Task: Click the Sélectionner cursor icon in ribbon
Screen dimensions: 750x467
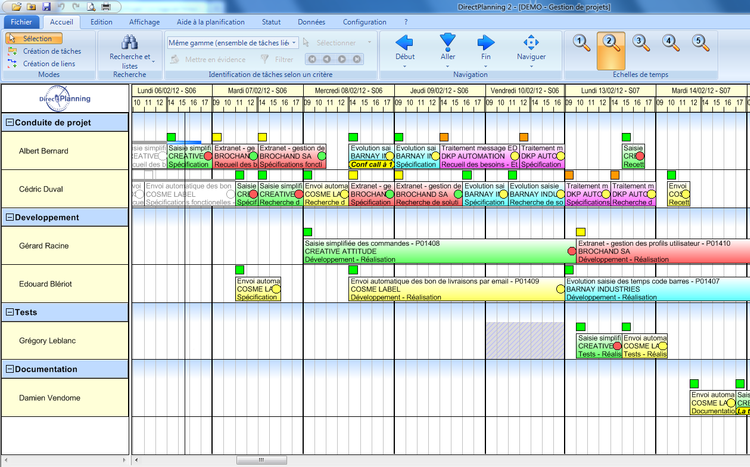Action: (307, 43)
